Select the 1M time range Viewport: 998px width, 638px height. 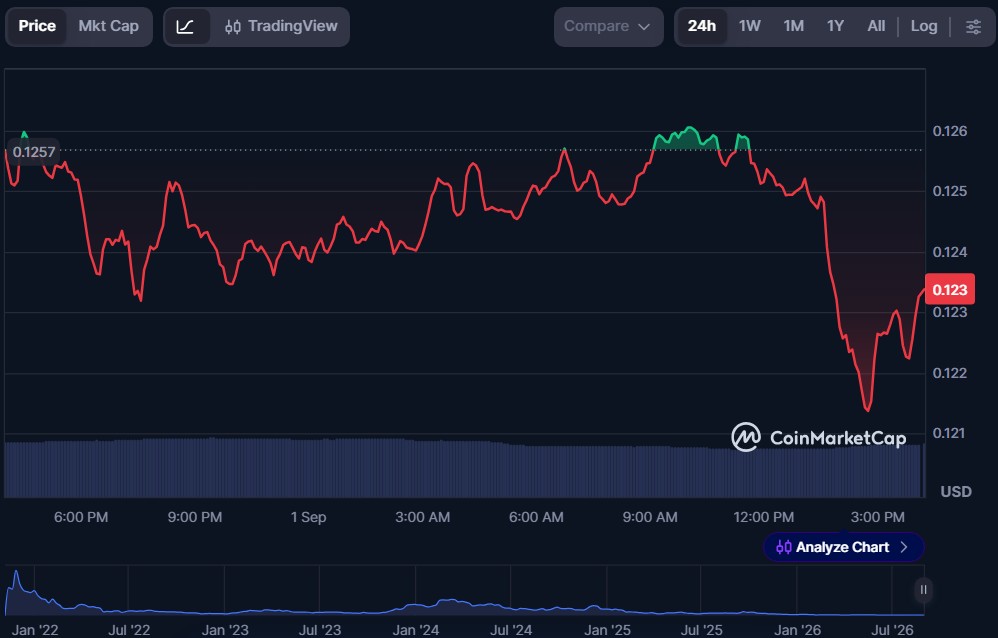(793, 26)
